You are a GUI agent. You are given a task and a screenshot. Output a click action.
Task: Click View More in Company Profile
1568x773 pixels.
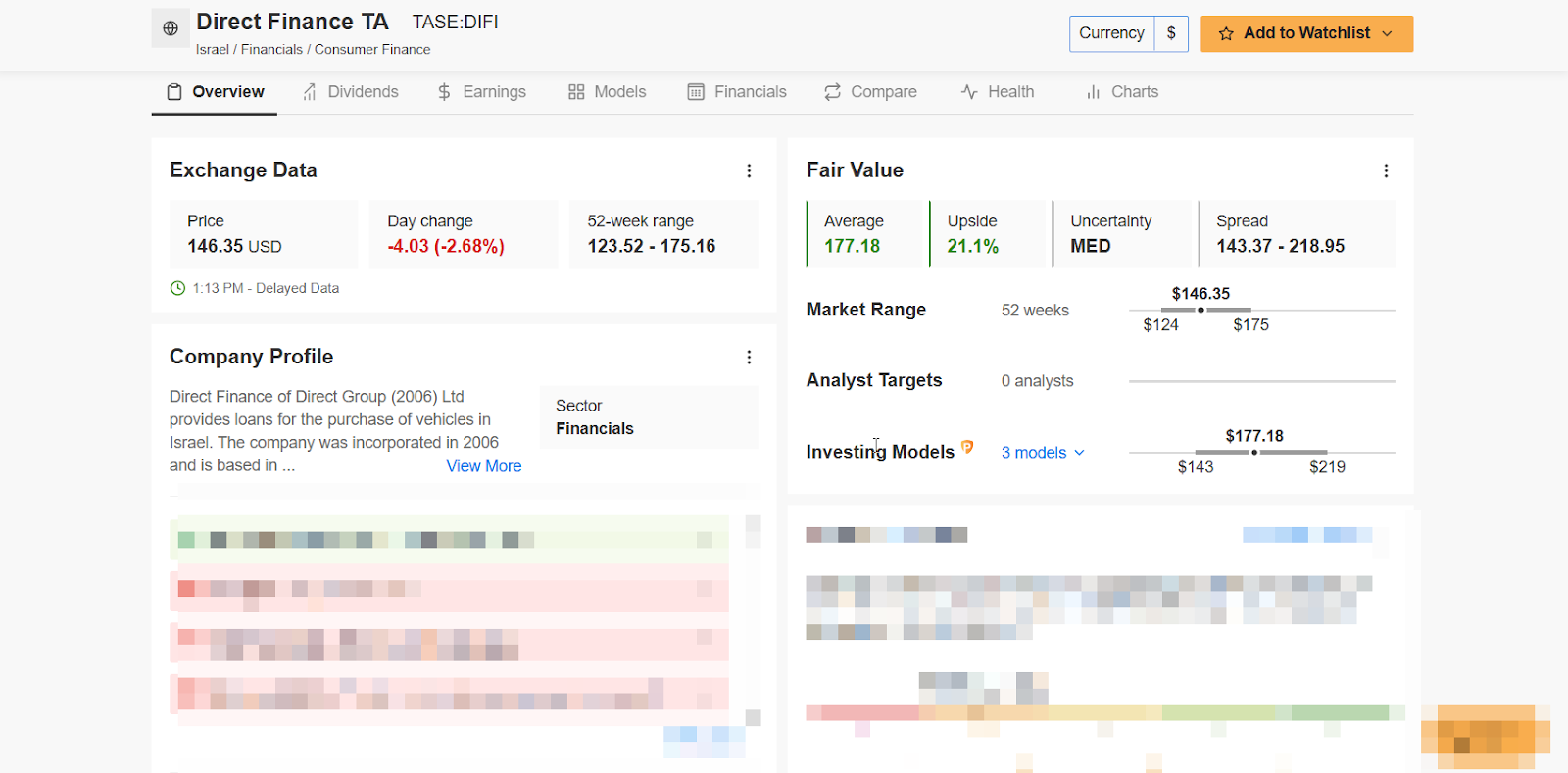pyautogui.click(x=484, y=466)
